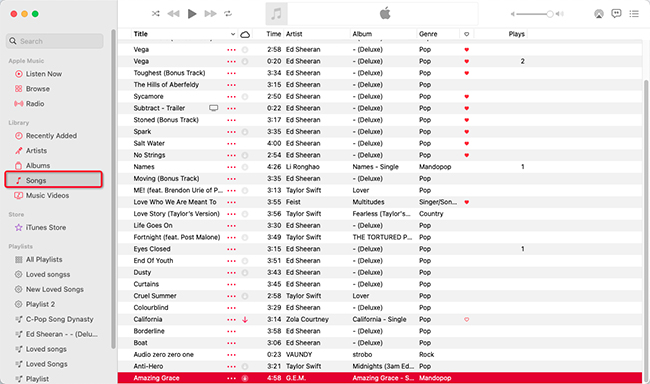
Task: Open more options for Names
Action: pos(231,167)
